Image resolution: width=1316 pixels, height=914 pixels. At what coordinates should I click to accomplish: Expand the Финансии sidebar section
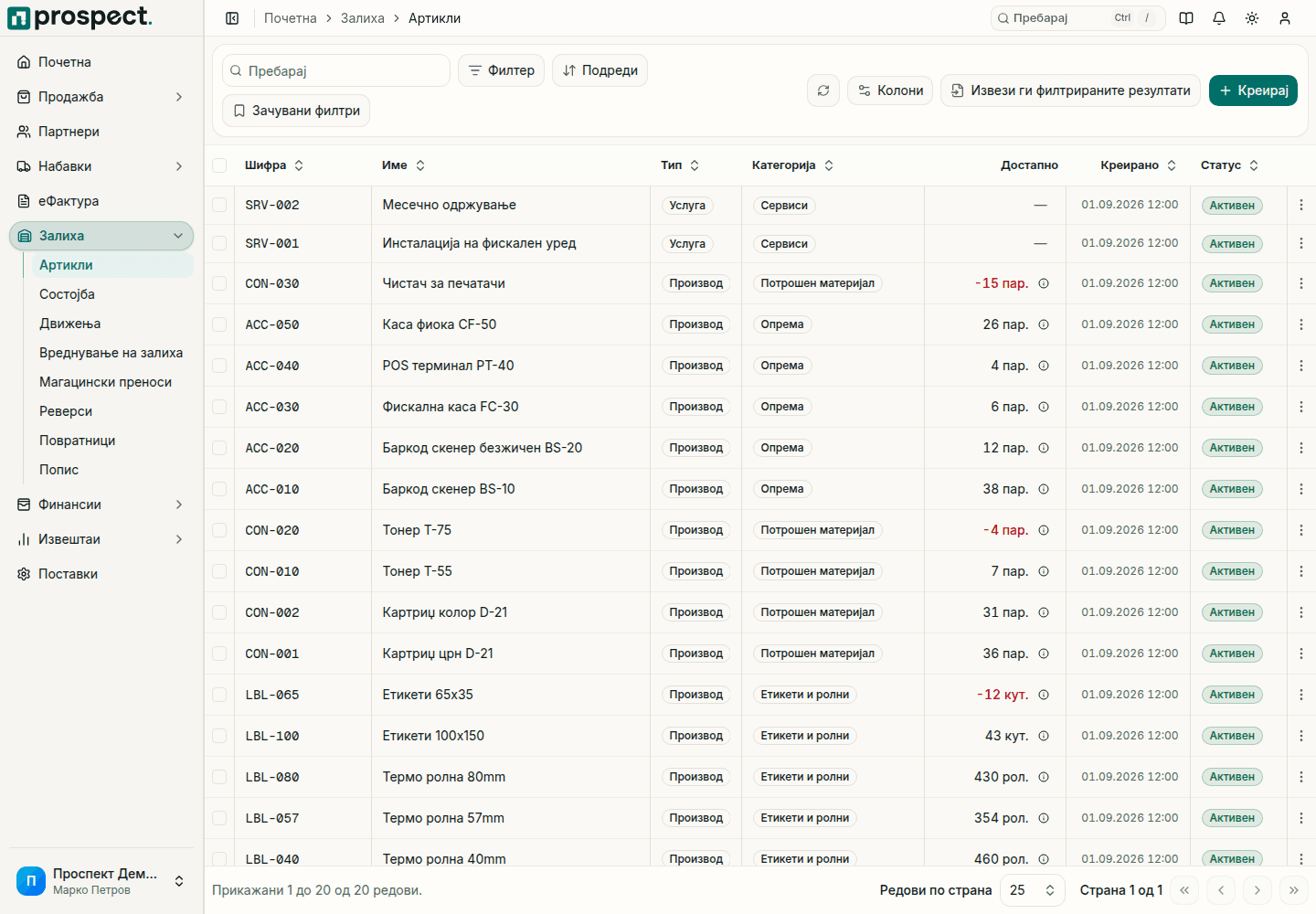coord(101,505)
